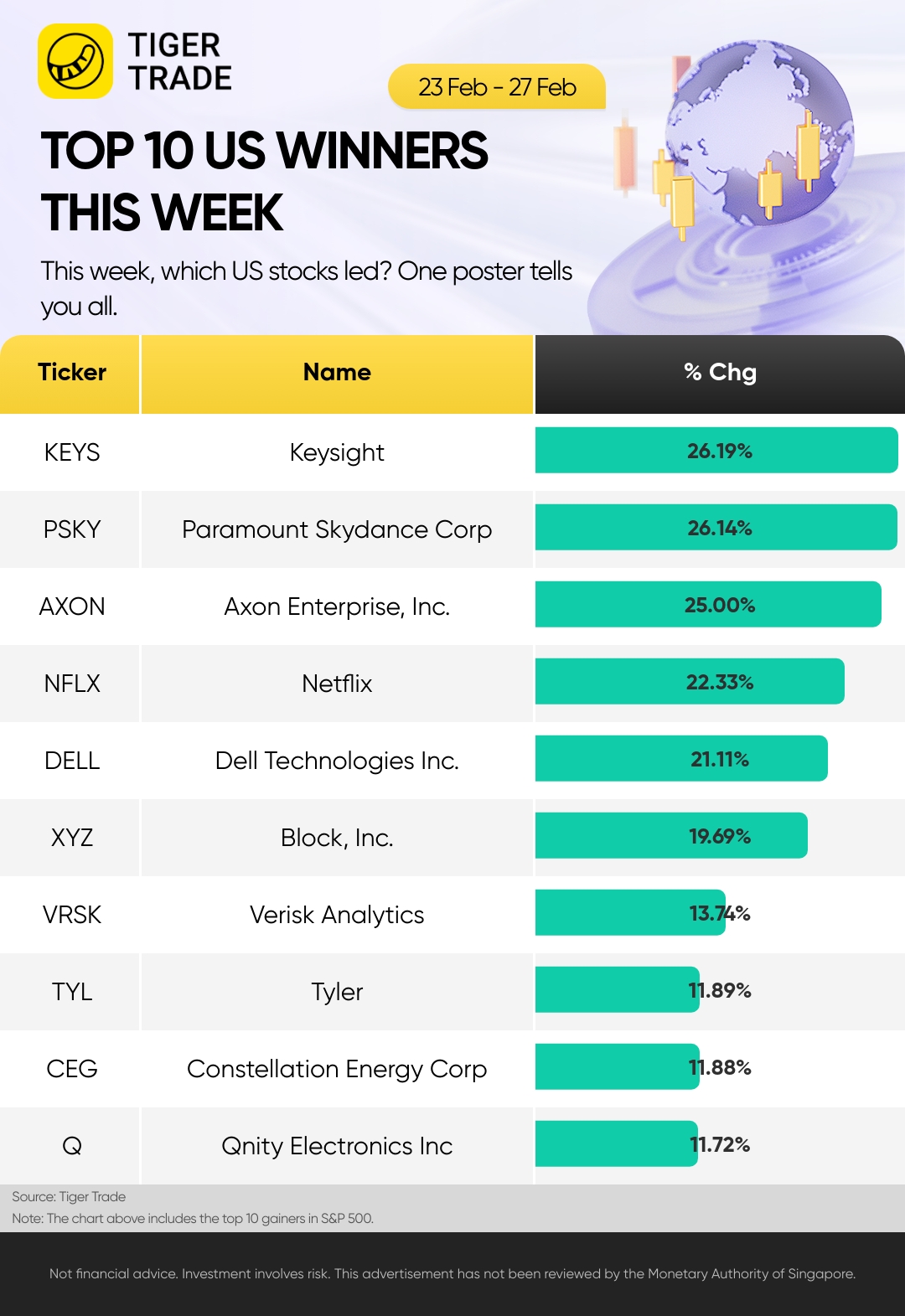Click the Source: Tiger Trade note
Image resolution: width=905 pixels, height=1316 pixels.
(69, 1197)
